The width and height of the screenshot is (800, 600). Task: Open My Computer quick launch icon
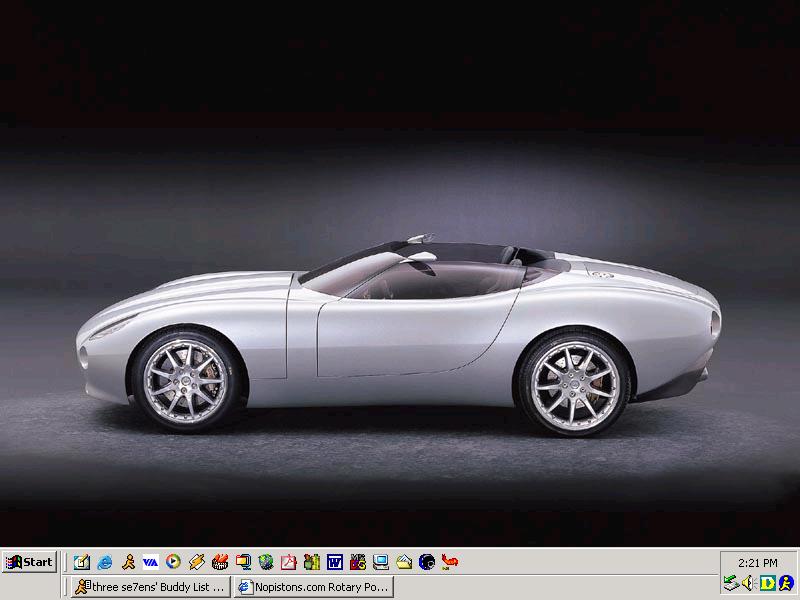point(381,562)
